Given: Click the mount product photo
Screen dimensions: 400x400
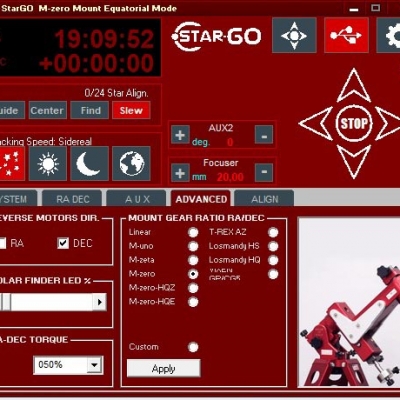Looking at the screenshot, I should click(x=349, y=302).
